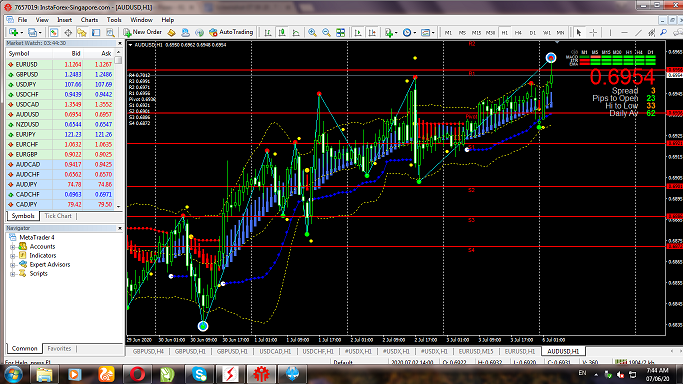Screen dimensions: 683x384
Task: Click the New Chart toolbar icon
Action: [13, 32]
